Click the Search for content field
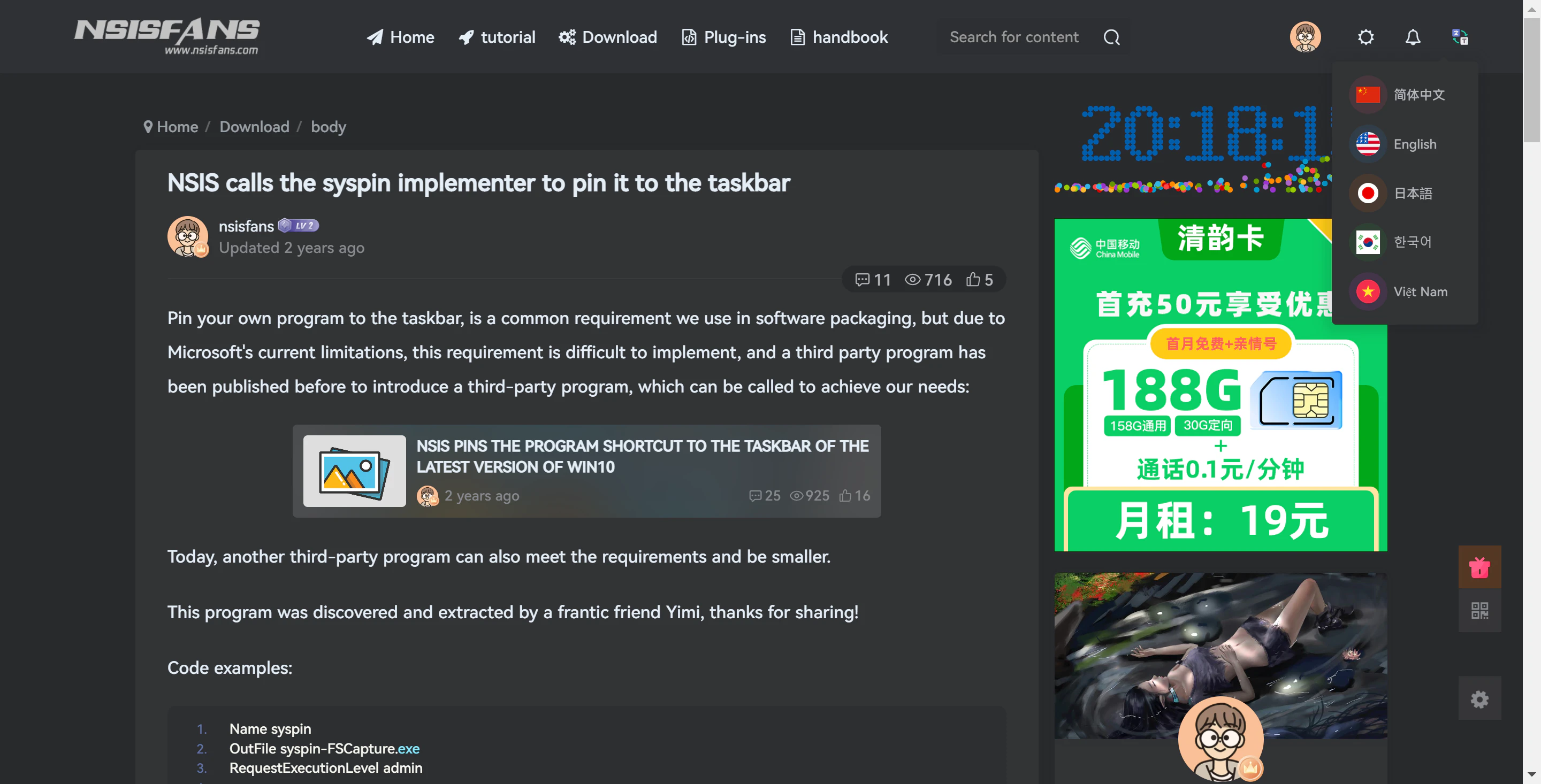 click(1014, 37)
